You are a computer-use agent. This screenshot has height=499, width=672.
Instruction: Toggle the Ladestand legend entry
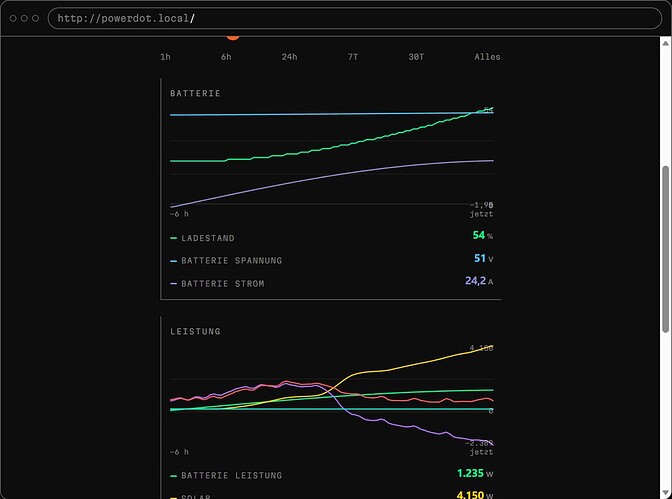331,237
